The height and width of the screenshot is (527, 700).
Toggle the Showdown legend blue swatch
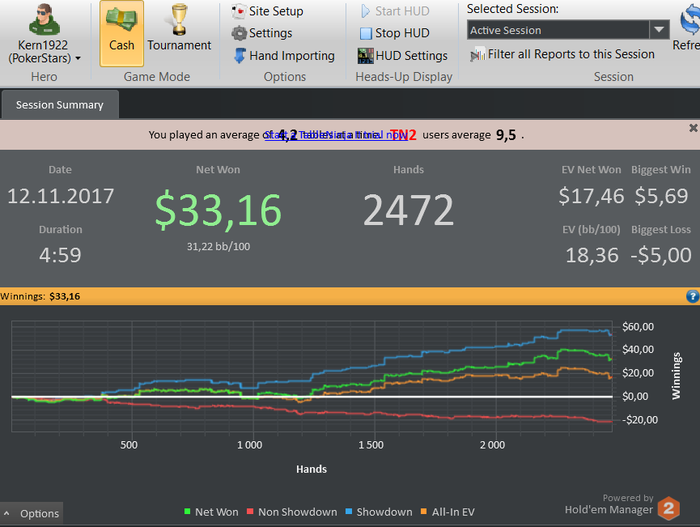pyautogui.click(x=349, y=511)
